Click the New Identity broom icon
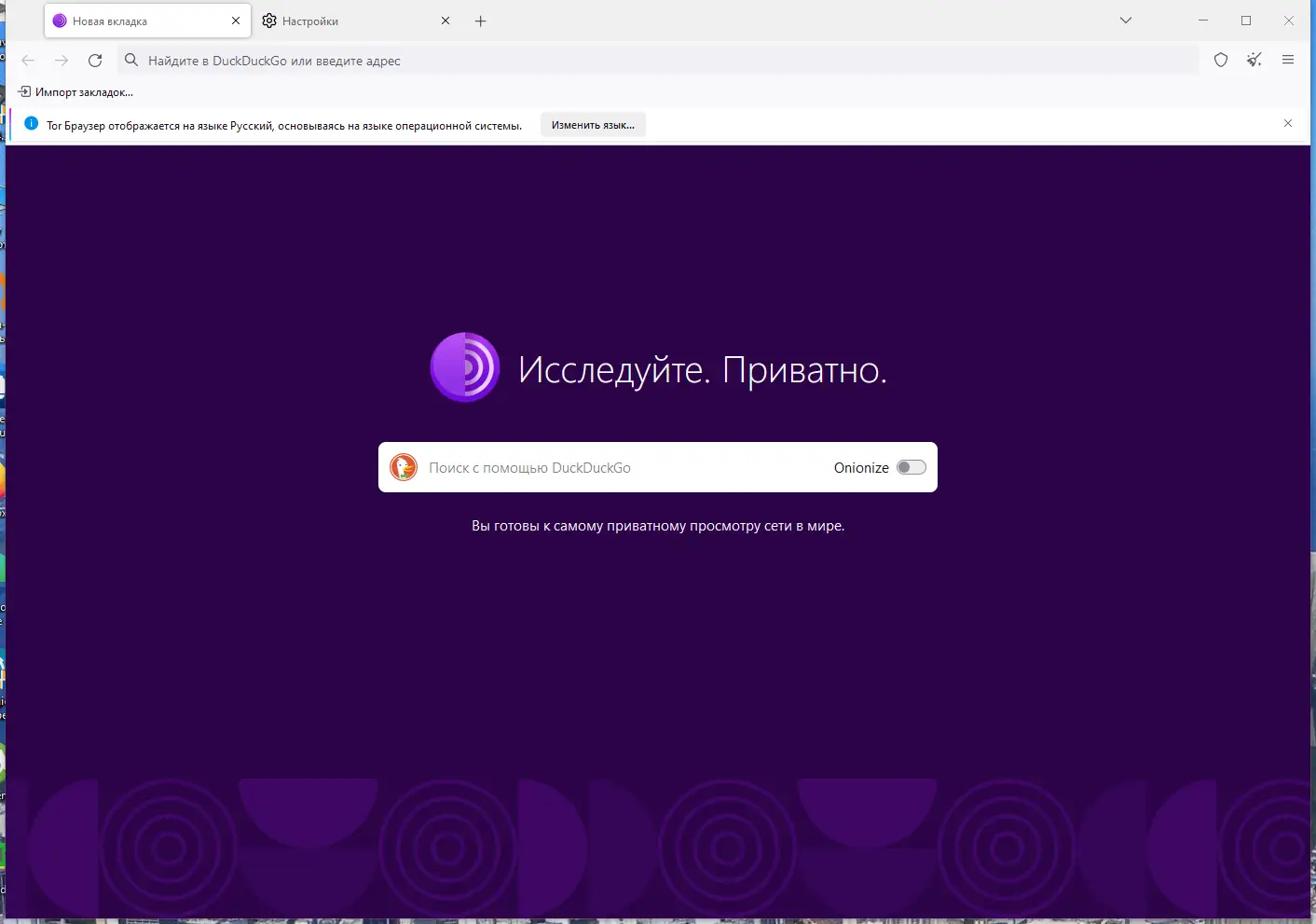 [1254, 61]
